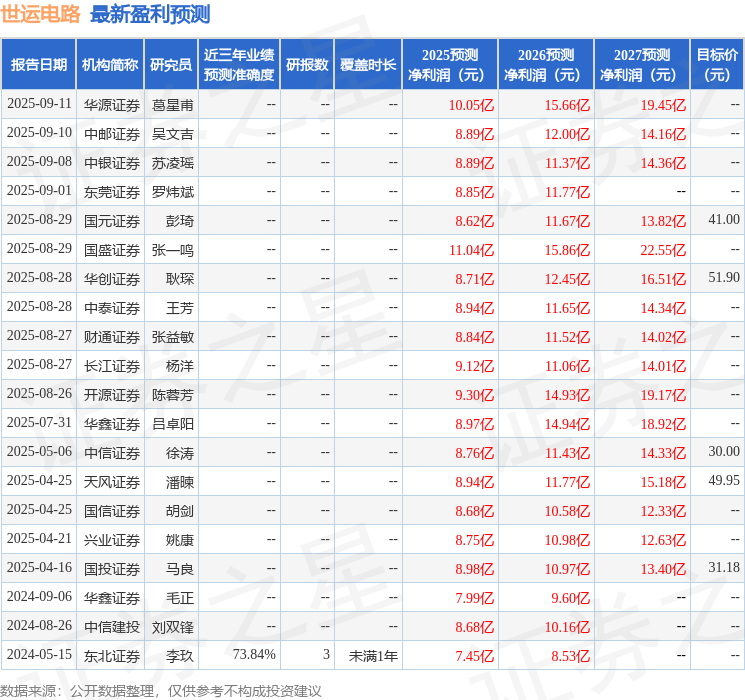The height and width of the screenshot is (700, 745).
Task: Click the 机构简称 column header
Action: point(110,65)
